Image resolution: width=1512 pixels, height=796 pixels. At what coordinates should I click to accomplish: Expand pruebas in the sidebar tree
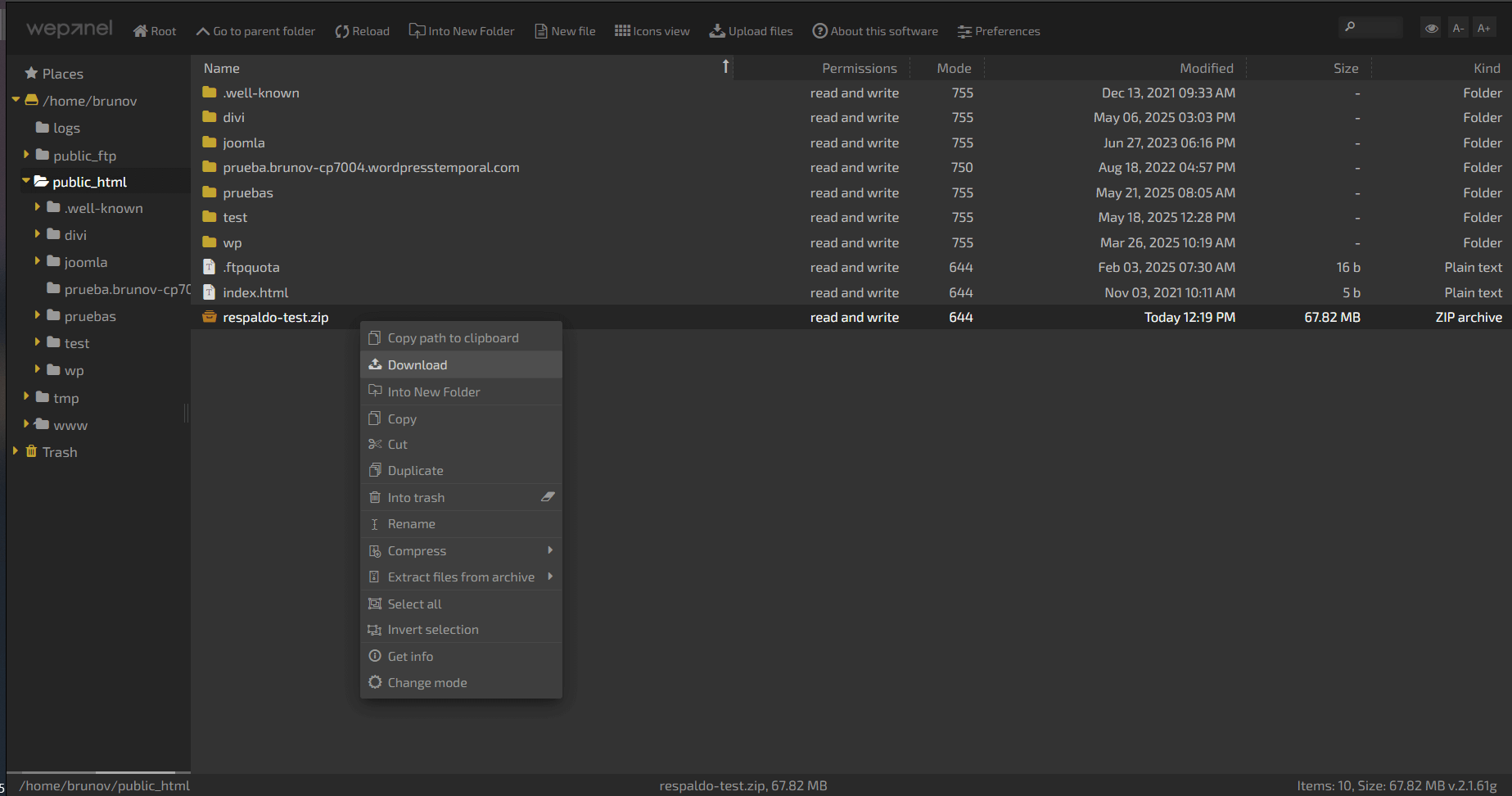point(38,315)
